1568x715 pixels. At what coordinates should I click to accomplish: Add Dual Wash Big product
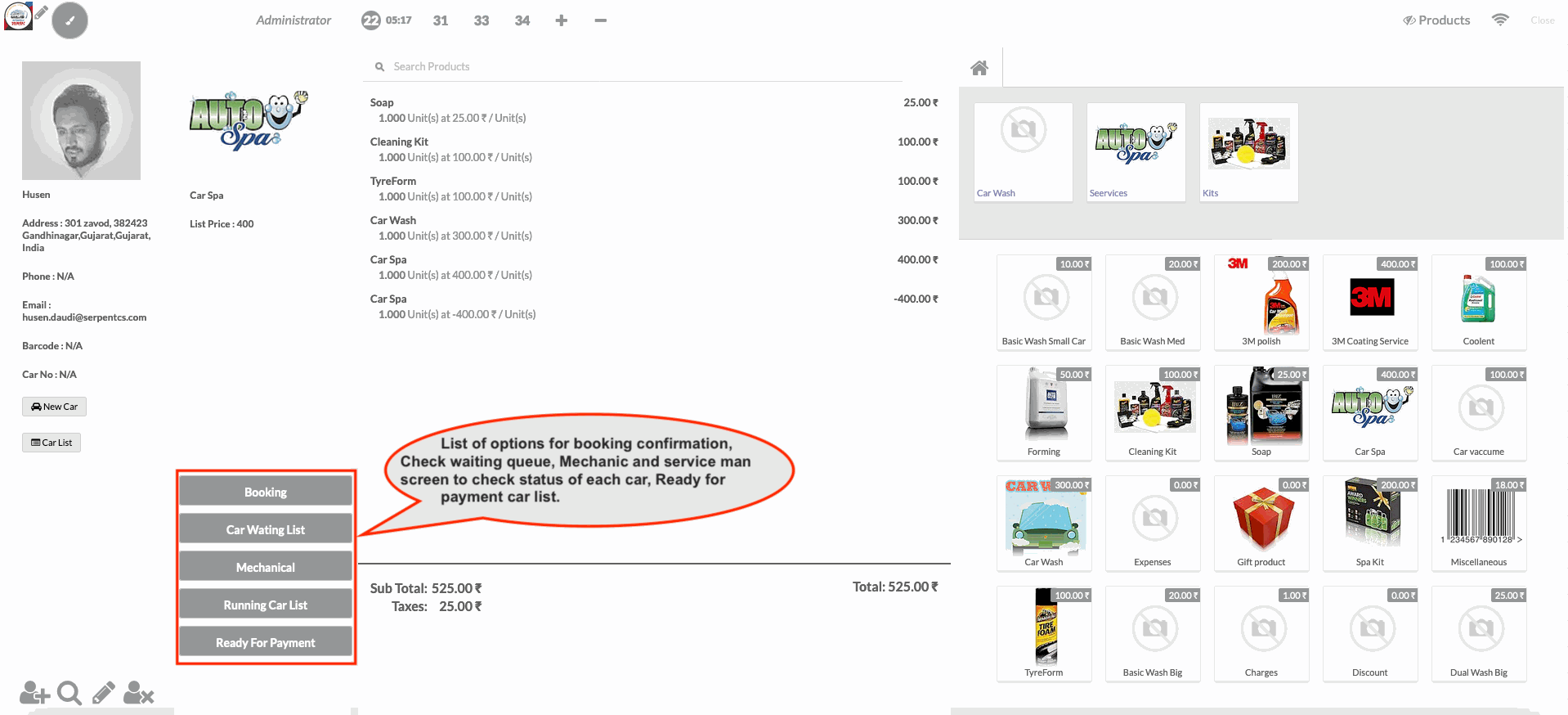click(1479, 634)
